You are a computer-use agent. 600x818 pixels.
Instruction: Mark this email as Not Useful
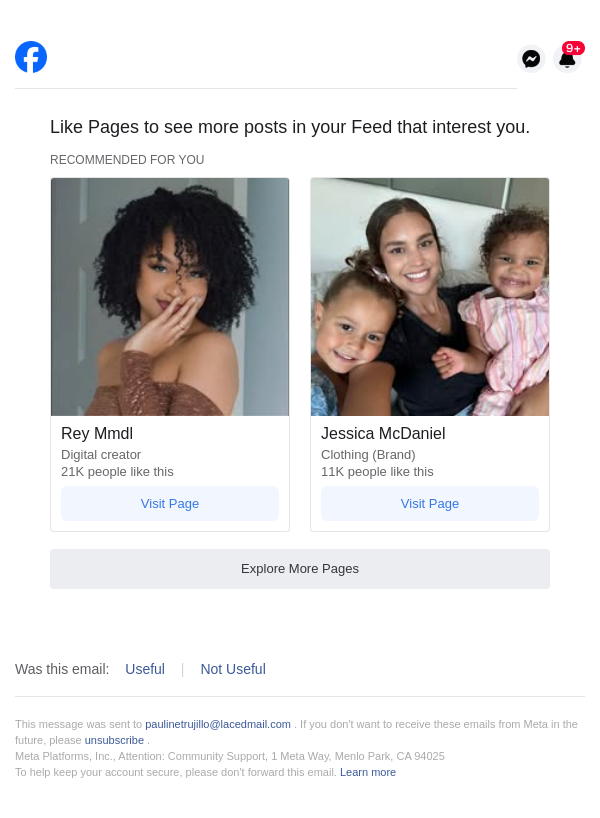(x=233, y=669)
